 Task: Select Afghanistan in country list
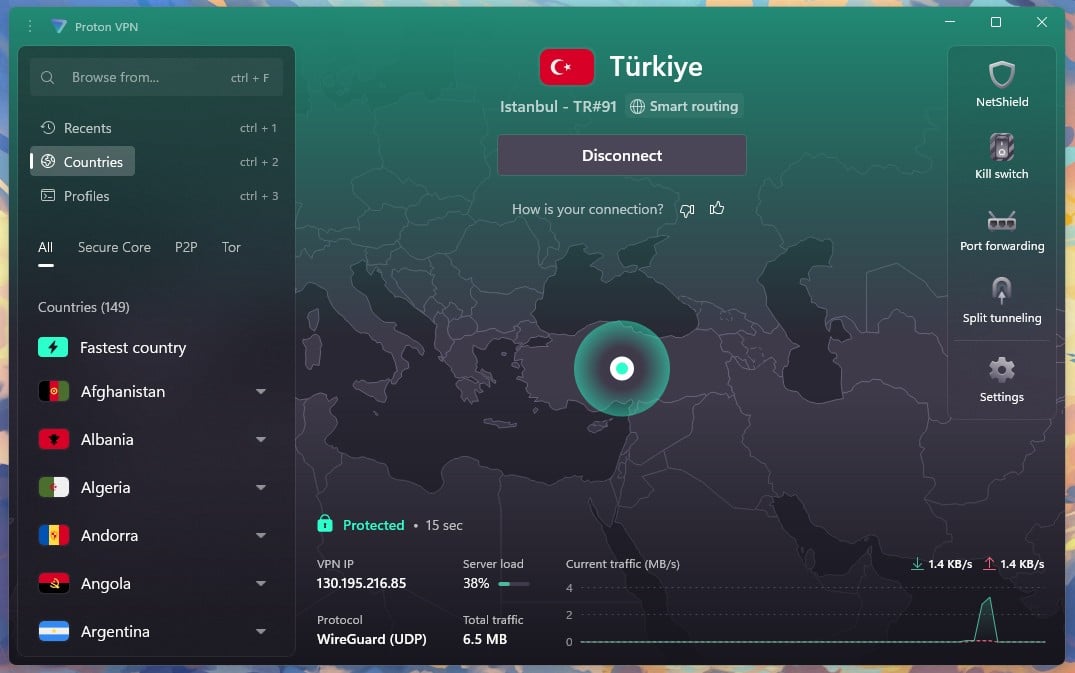click(123, 391)
